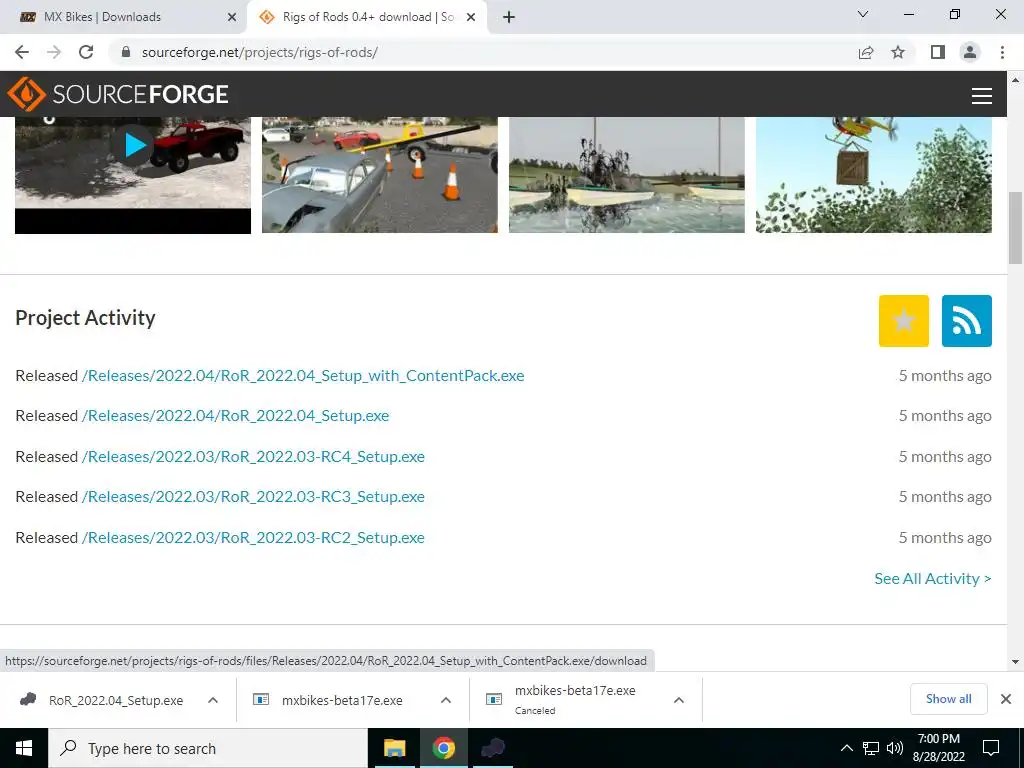Viewport: 1024px width, 768px height.
Task: Close the MX Bikes Downloads tab
Action: tap(232, 17)
